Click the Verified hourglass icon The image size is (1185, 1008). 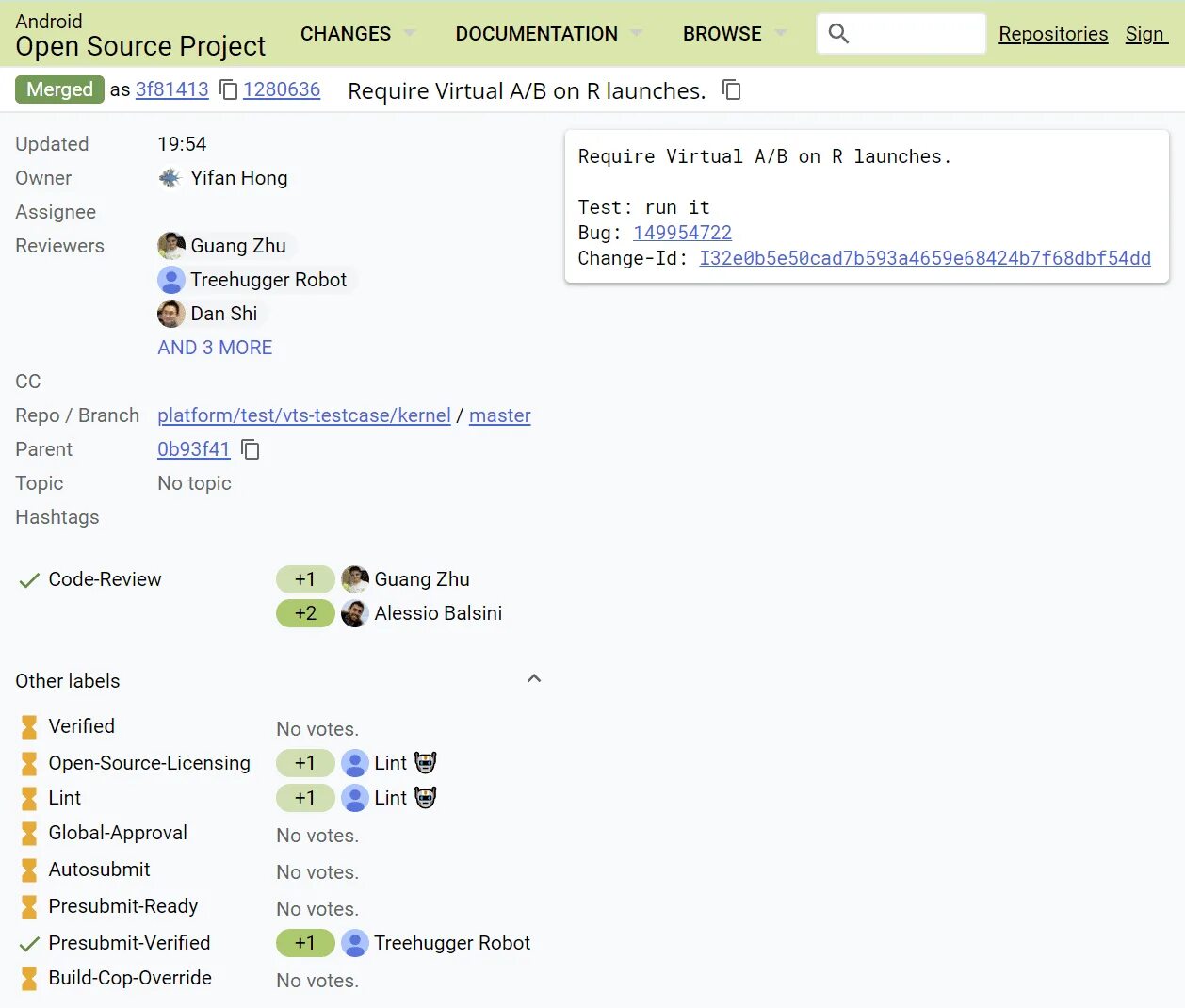(x=29, y=726)
